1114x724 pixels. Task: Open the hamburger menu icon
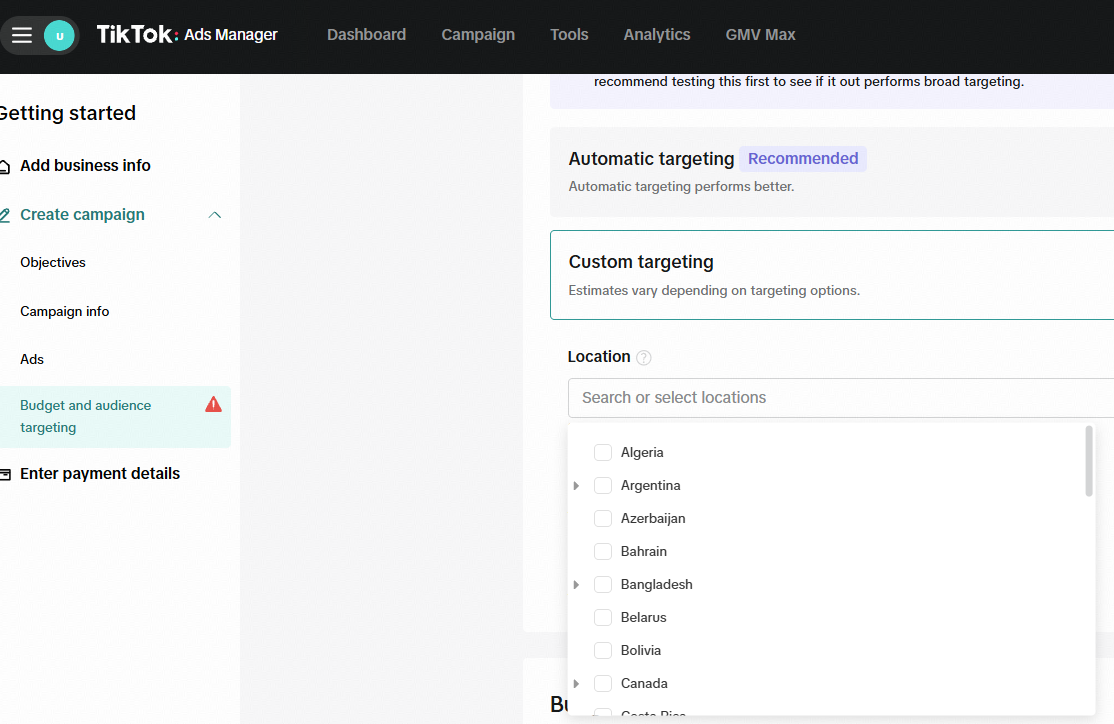point(22,35)
